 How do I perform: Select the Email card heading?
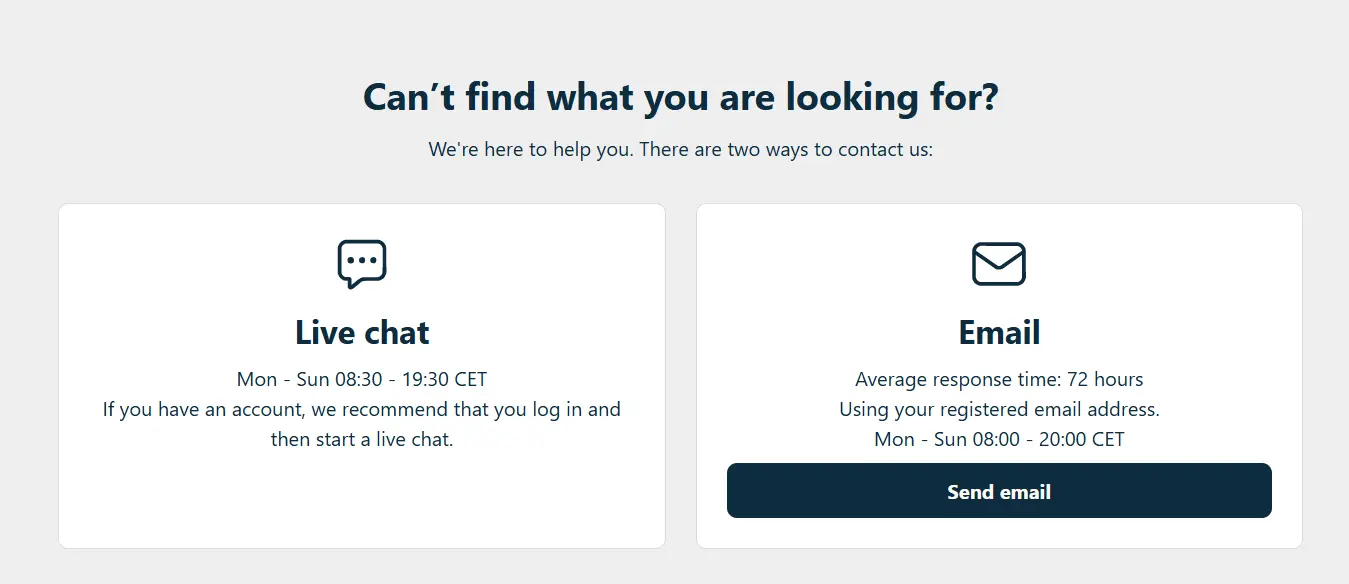tap(999, 332)
